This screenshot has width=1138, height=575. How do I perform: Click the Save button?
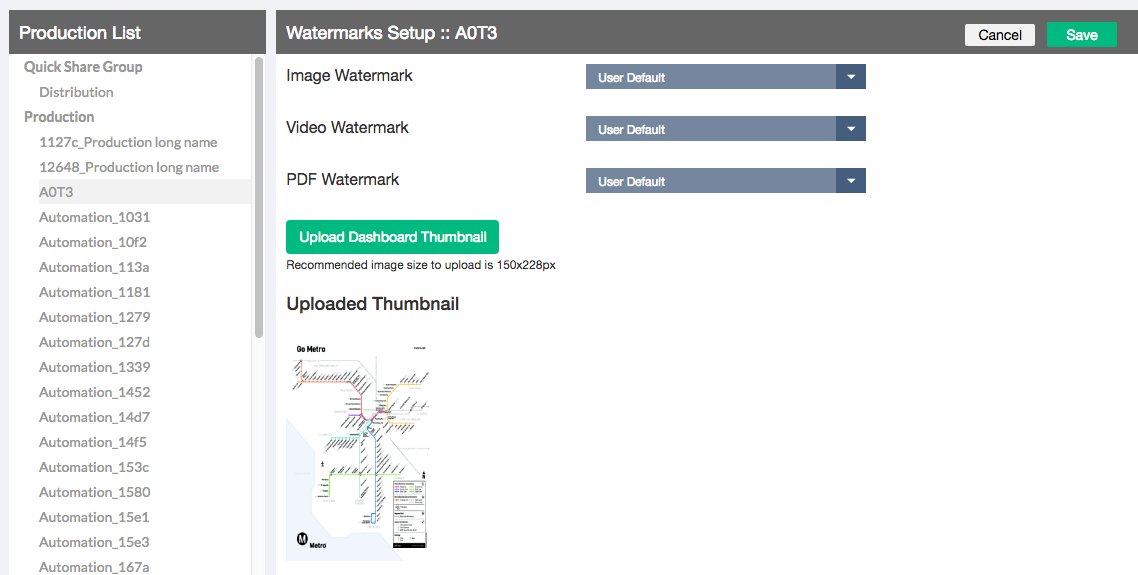pos(1081,35)
